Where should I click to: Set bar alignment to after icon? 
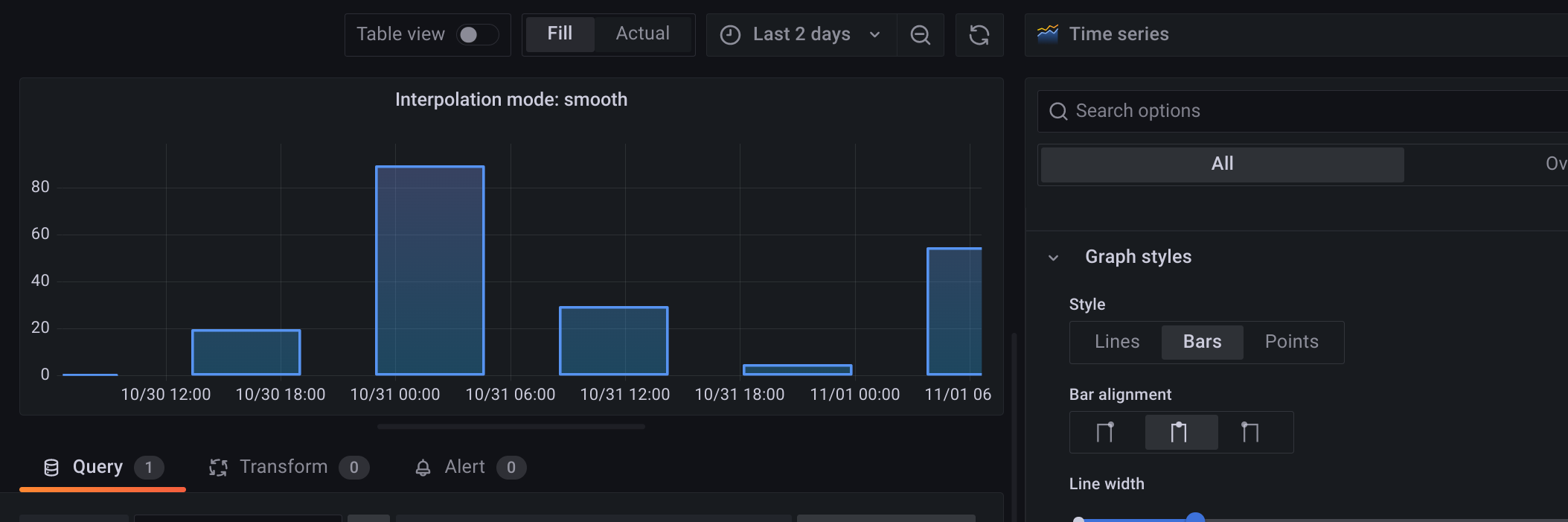click(1251, 432)
